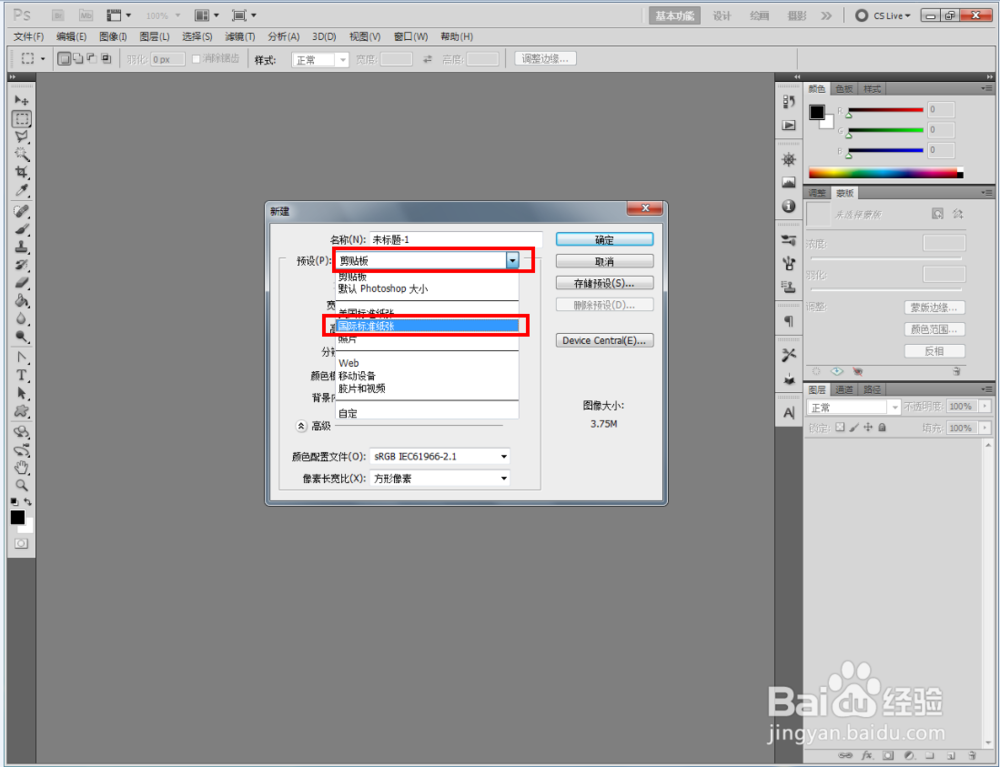The image size is (1000, 767).
Task: Open the Paragraph panel icon
Action: pyautogui.click(x=789, y=321)
